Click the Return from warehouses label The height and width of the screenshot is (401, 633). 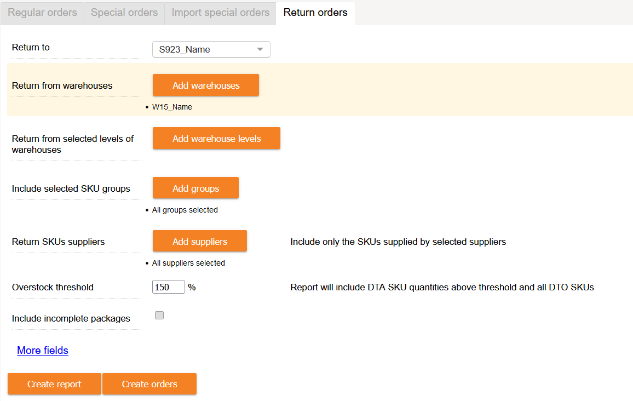point(61,86)
